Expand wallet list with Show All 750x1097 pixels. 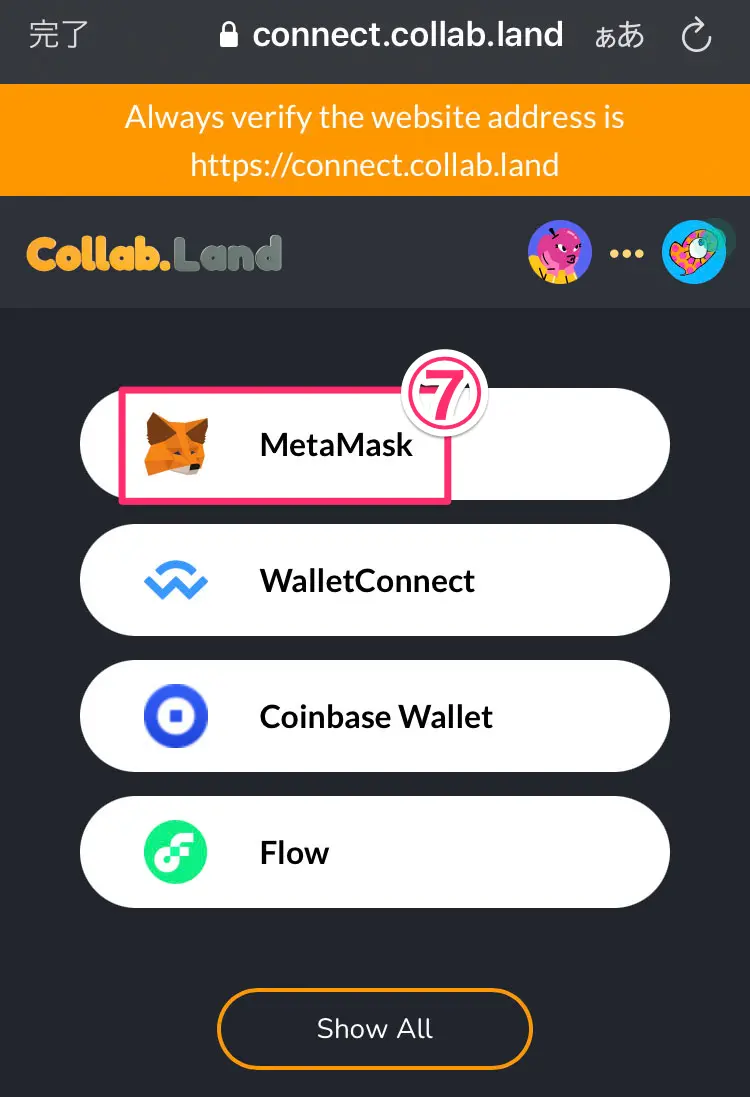pyautogui.click(x=375, y=1028)
